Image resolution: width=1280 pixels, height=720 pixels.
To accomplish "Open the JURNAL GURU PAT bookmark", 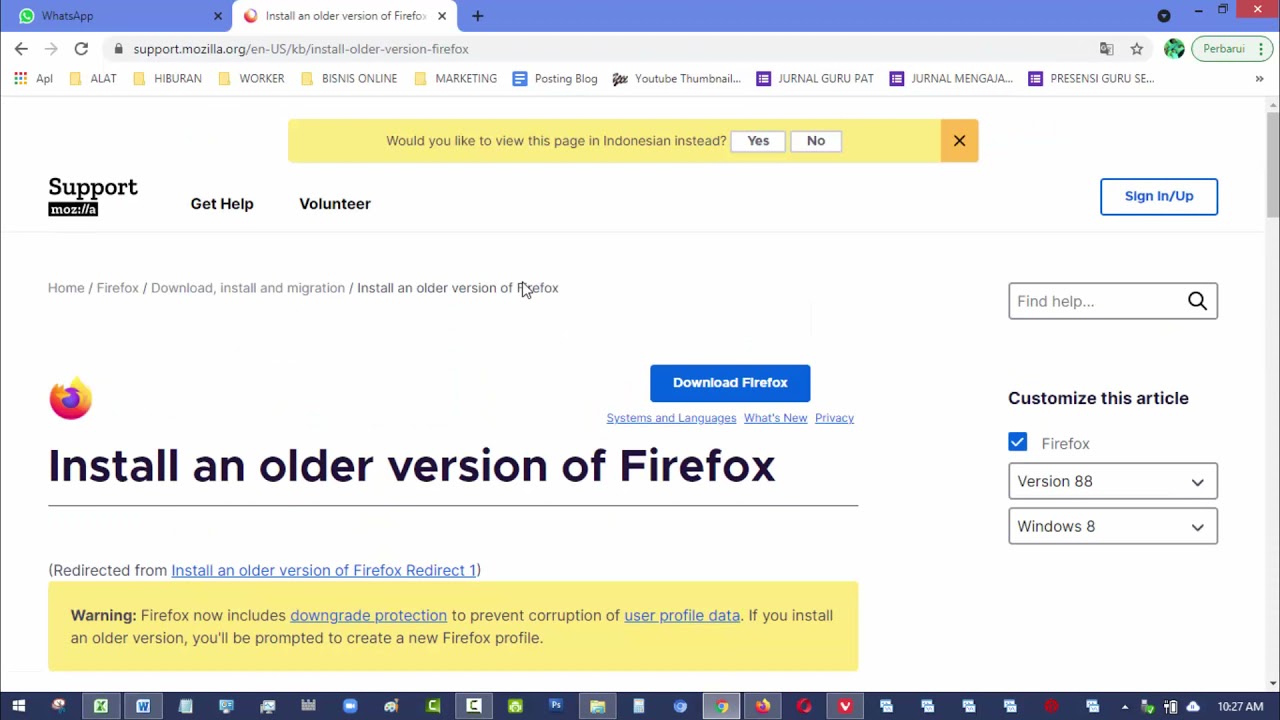I will 815,78.
